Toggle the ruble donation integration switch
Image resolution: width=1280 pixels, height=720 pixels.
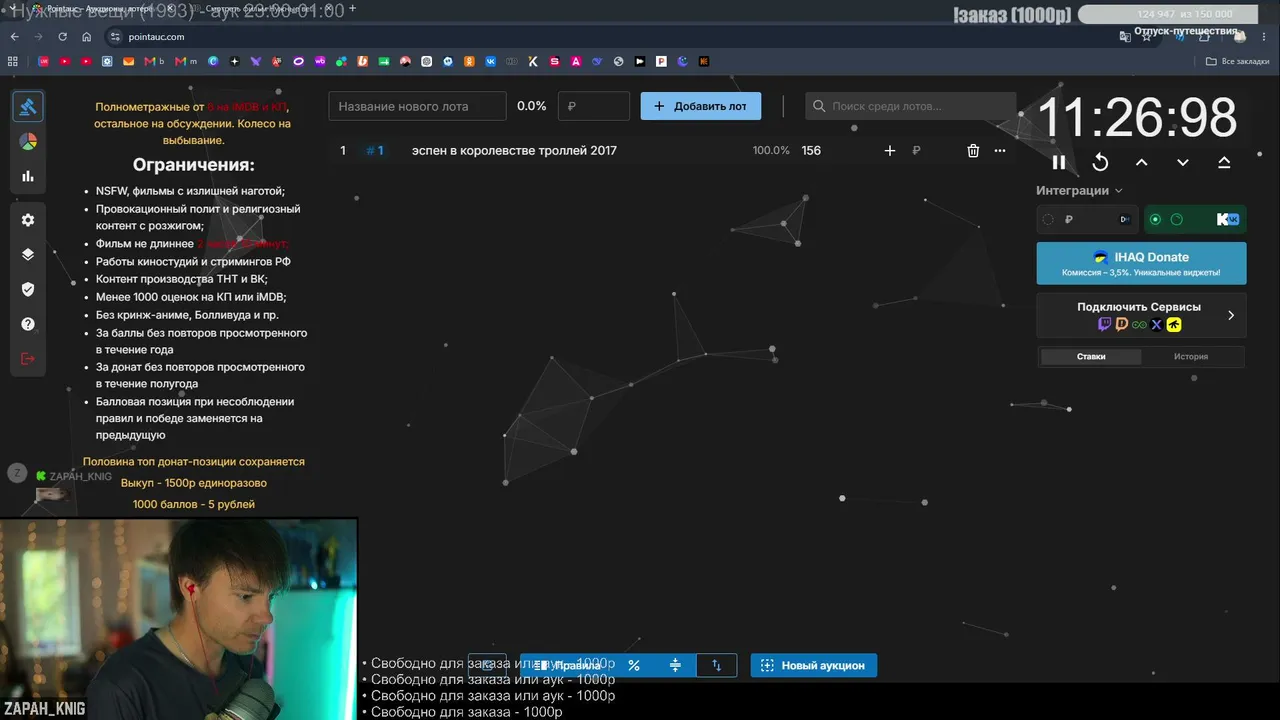pos(1048,219)
